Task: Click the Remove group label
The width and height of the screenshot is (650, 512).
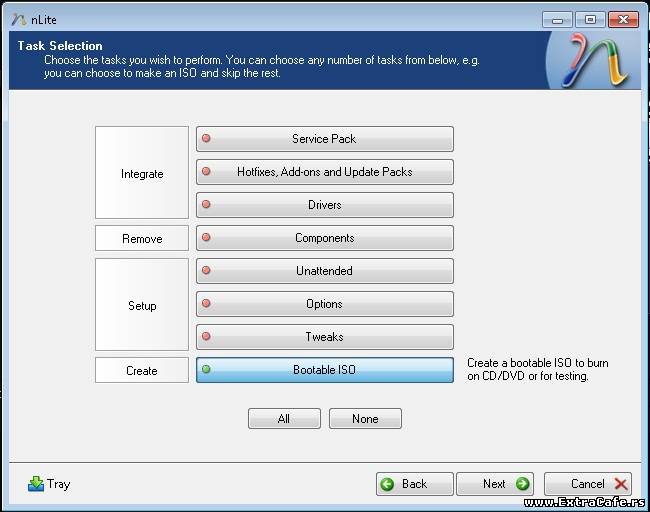Action: point(142,238)
